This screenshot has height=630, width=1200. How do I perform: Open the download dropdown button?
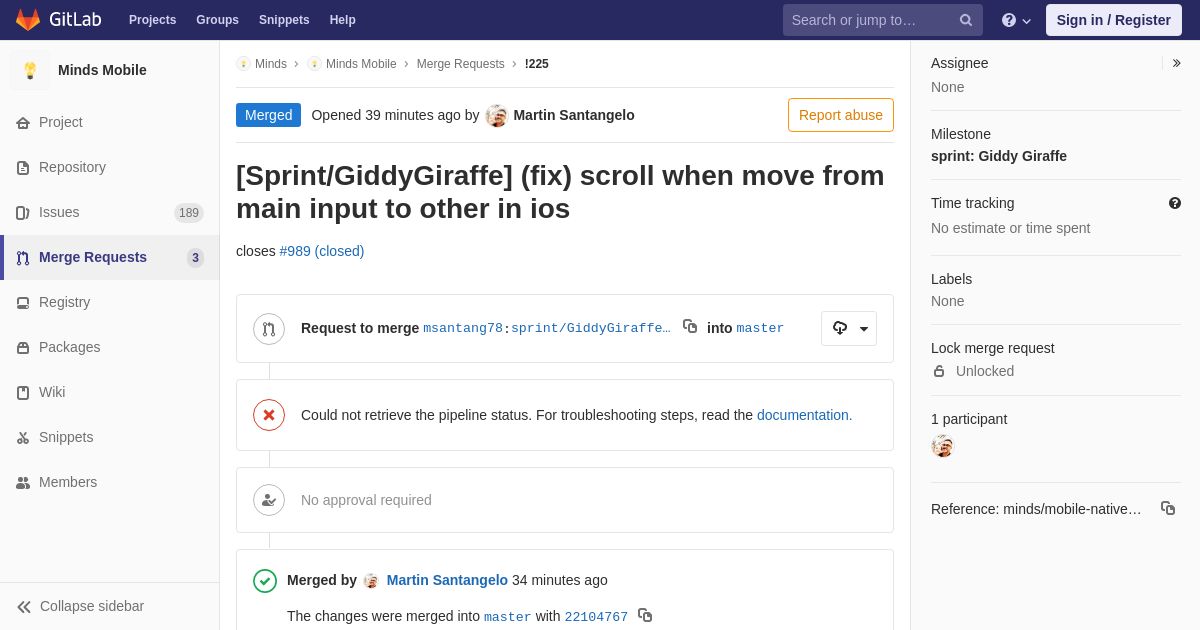849,328
